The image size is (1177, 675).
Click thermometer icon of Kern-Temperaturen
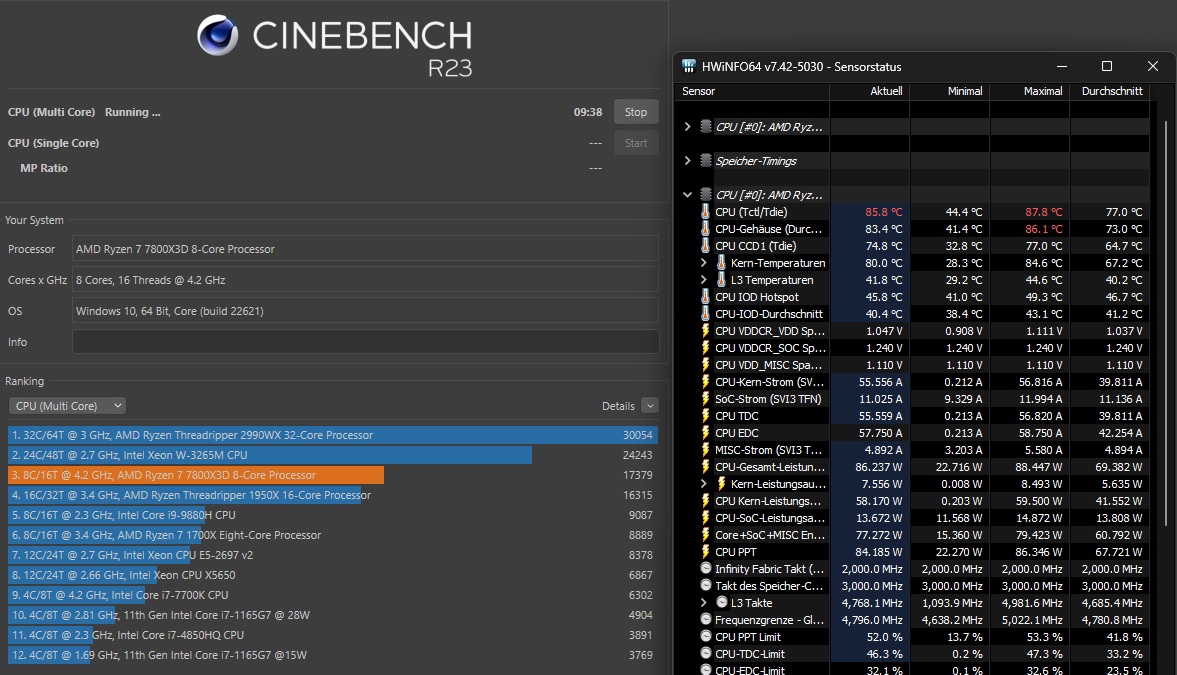(x=721, y=263)
